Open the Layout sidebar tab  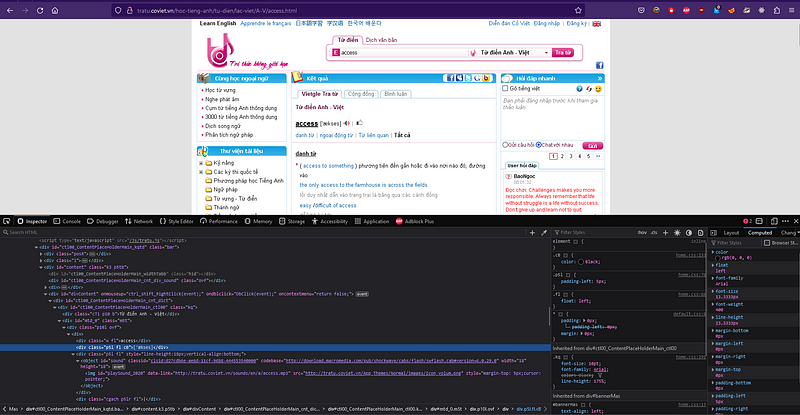tap(731, 233)
